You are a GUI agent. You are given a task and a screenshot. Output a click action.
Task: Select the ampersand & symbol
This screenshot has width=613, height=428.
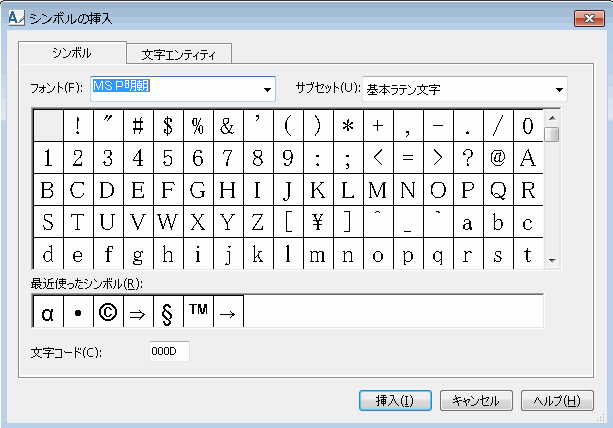point(228,125)
